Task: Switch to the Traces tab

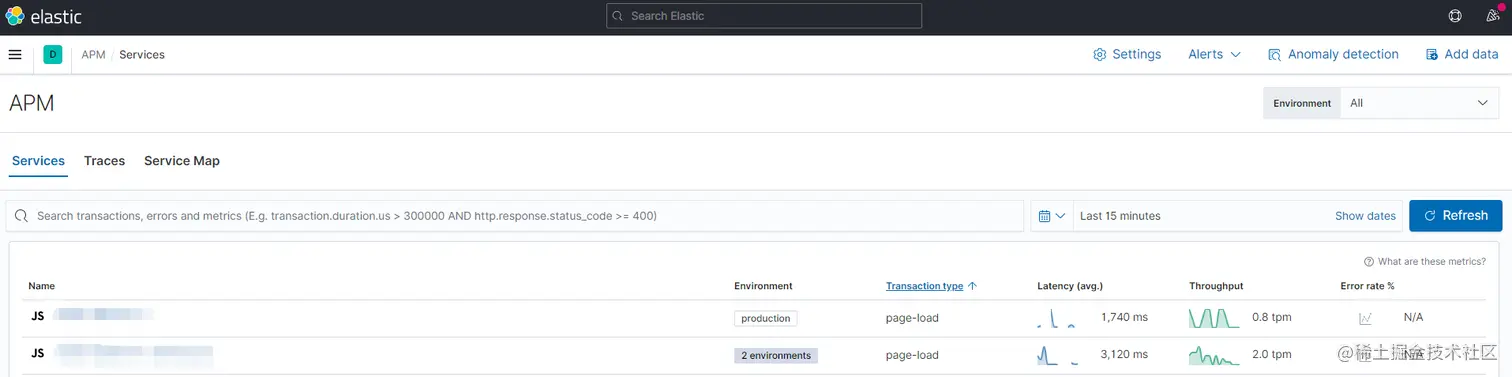Action: pos(104,161)
